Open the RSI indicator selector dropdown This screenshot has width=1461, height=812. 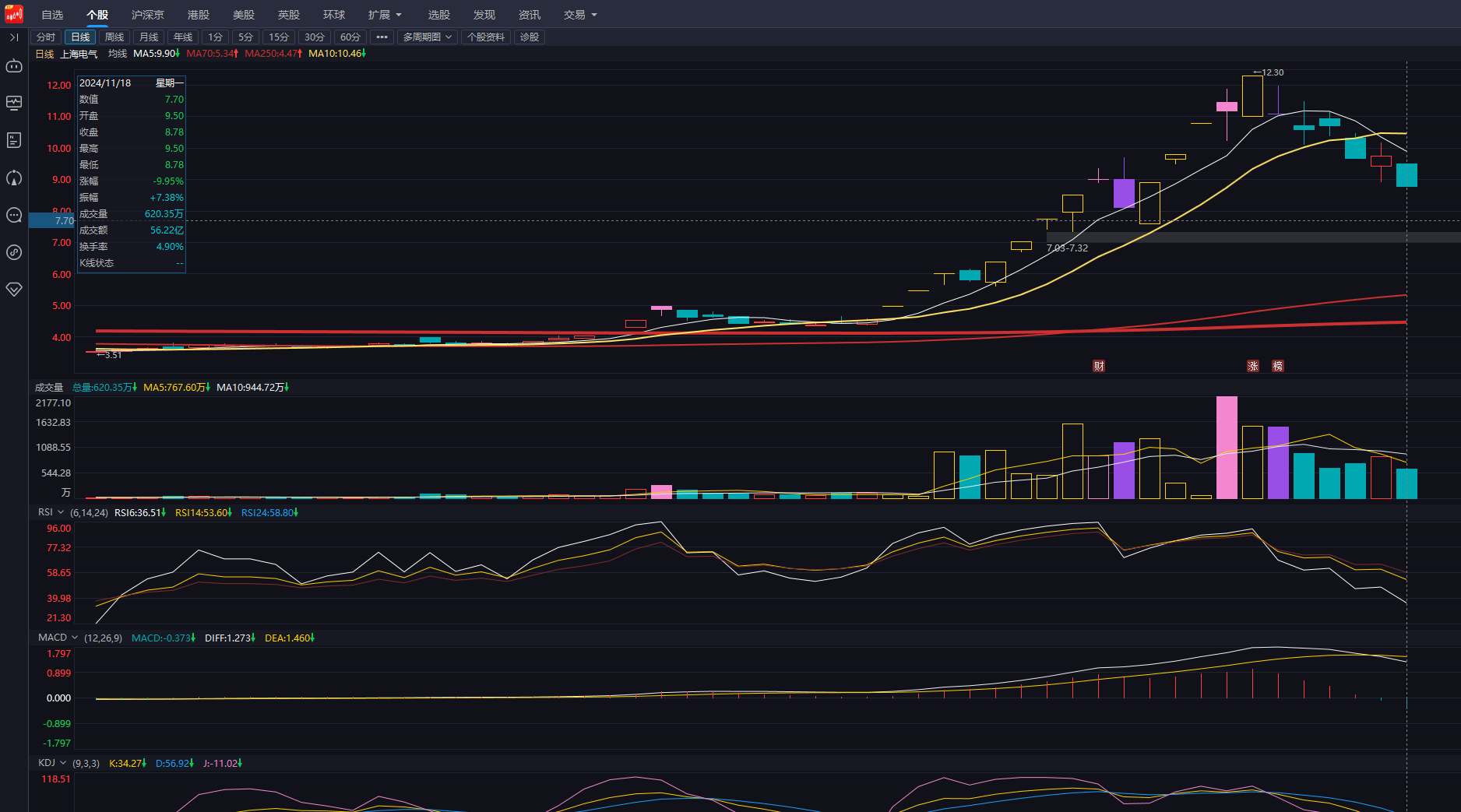(51, 512)
